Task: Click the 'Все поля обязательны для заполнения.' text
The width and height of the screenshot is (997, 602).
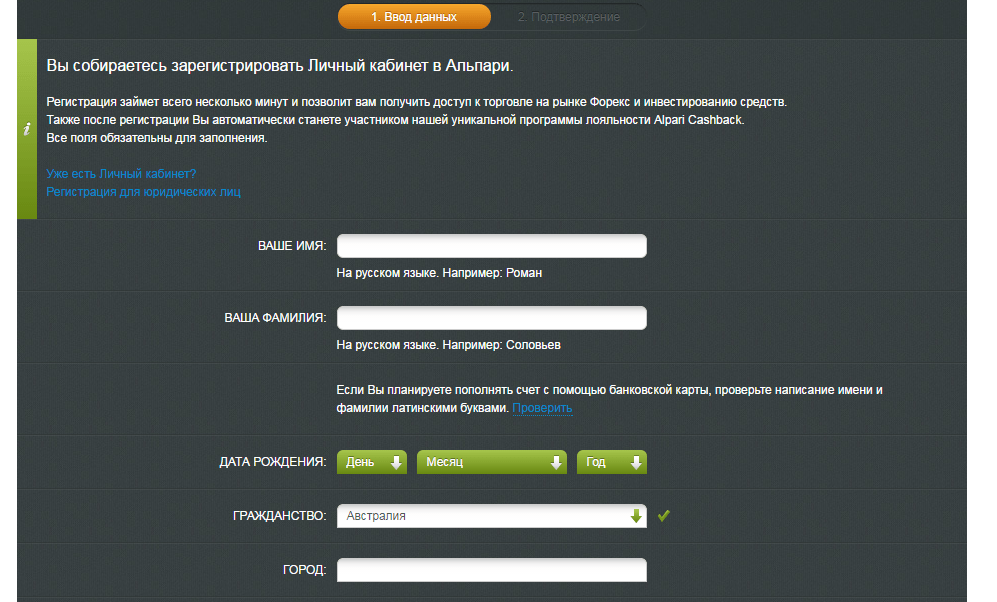Action: tap(156, 137)
